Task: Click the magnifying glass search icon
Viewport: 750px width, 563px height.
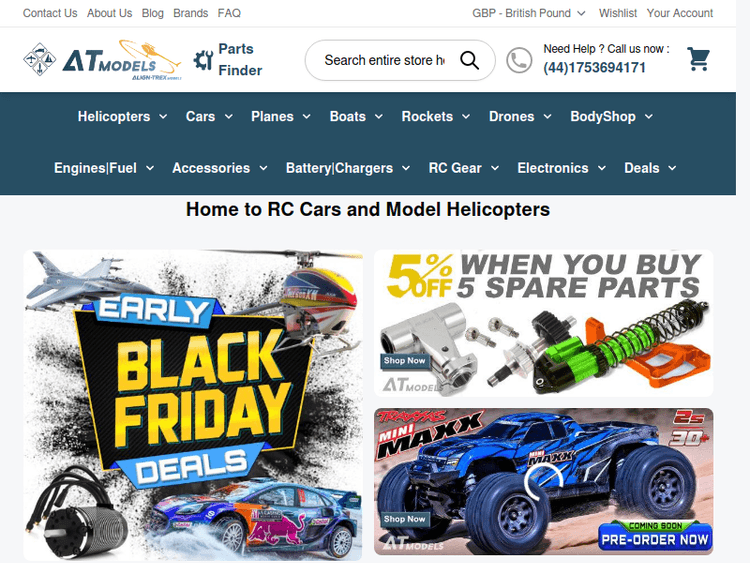Action: [x=469, y=60]
